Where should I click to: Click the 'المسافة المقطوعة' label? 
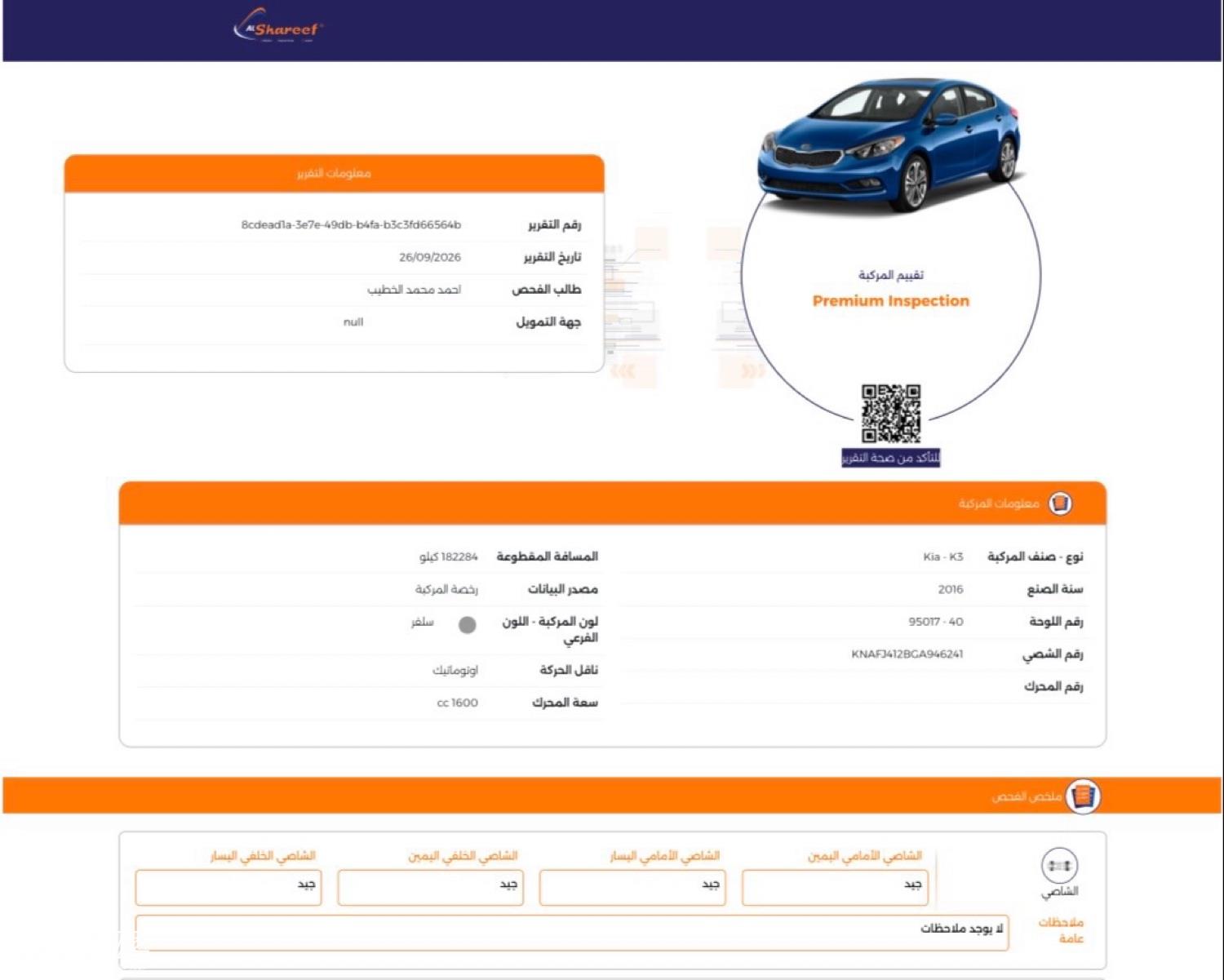[x=547, y=557]
